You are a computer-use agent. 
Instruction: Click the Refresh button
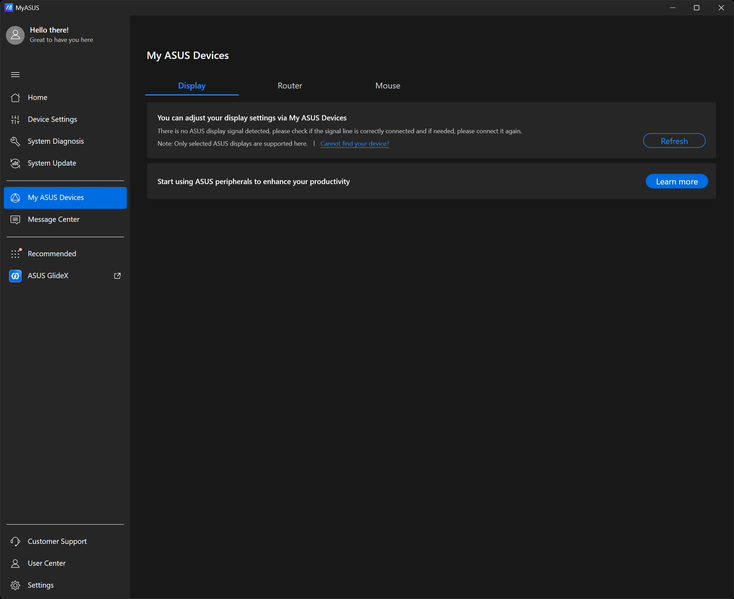pyautogui.click(x=674, y=141)
